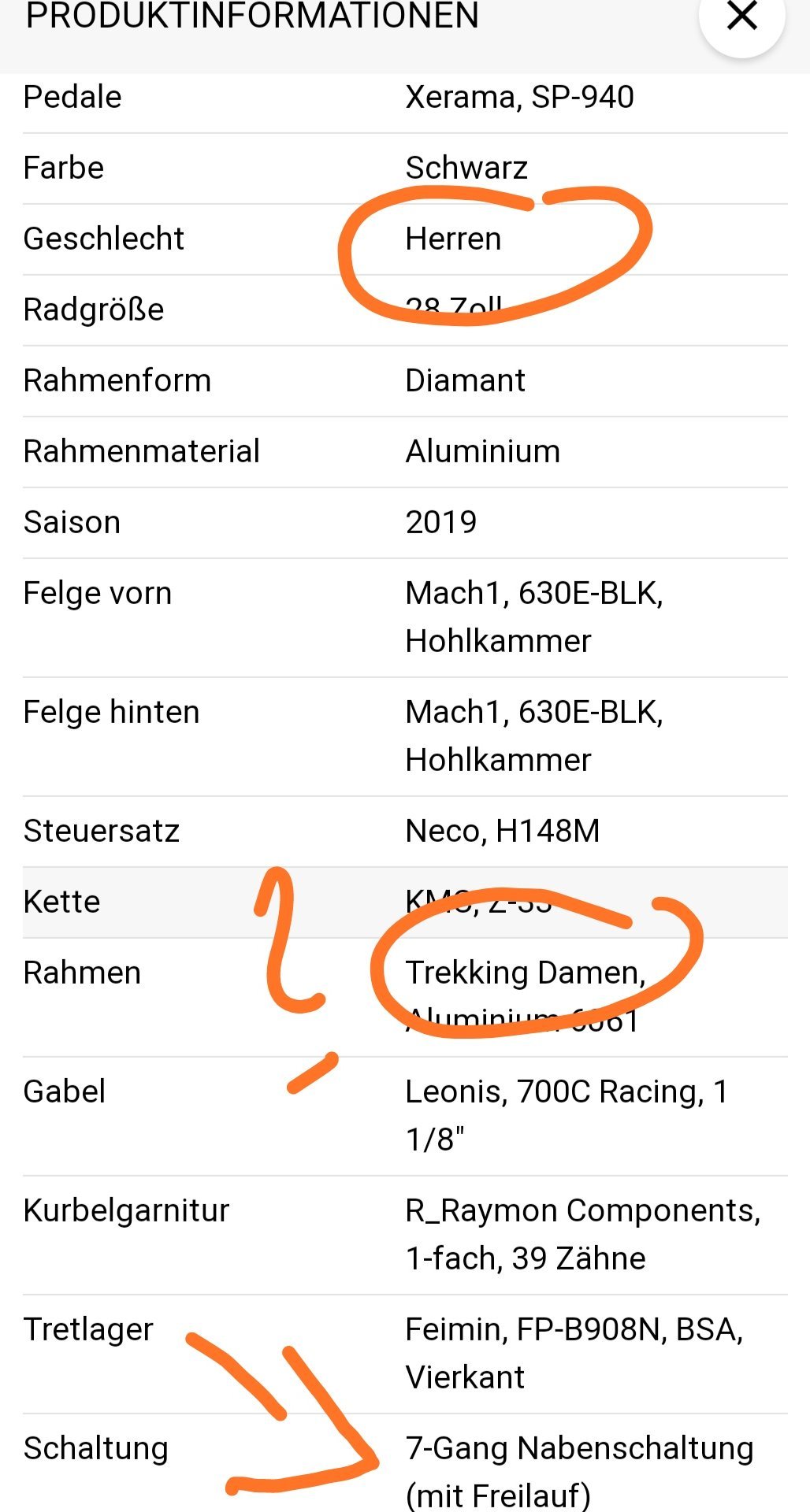
Task: Click the Xerama, SP-940 pedal value
Action: (x=519, y=97)
